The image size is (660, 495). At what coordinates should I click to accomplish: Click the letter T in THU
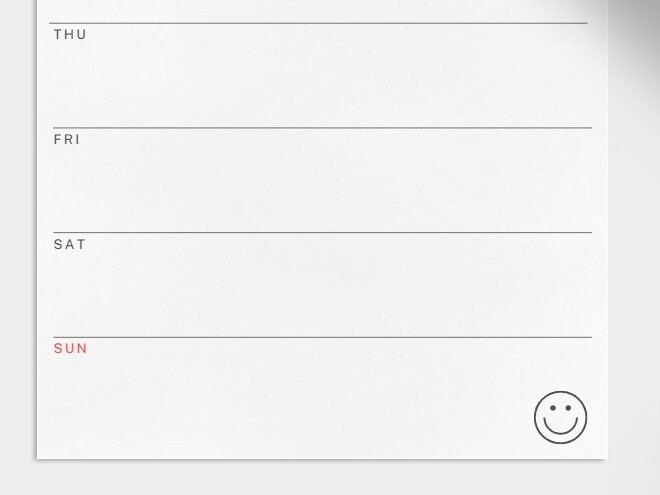[x=58, y=35]
